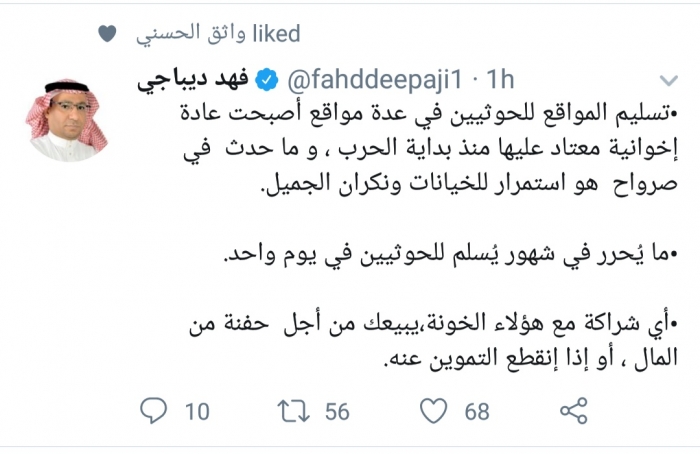Retweet this tweet using the retweet icon
This screenshot has height=454, width=700.
point(291,409)
